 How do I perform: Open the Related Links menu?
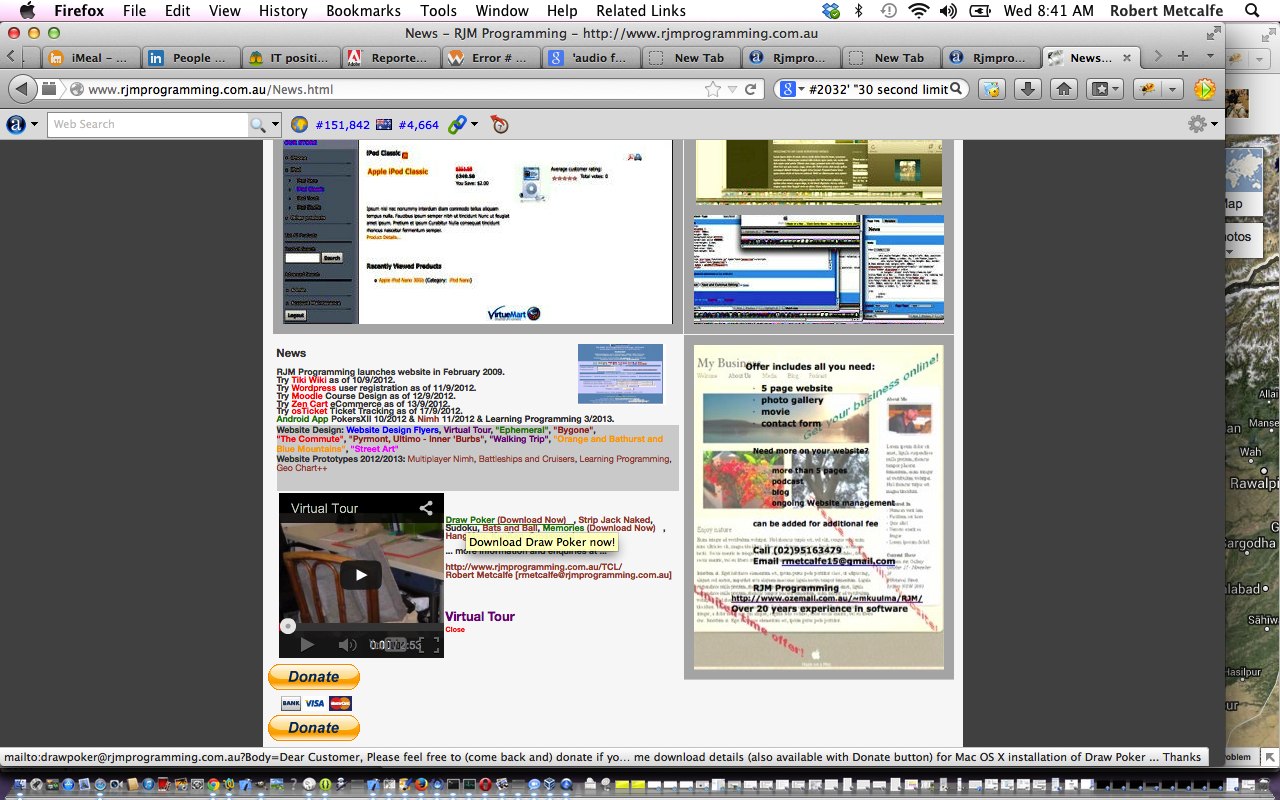pos(641,11)
